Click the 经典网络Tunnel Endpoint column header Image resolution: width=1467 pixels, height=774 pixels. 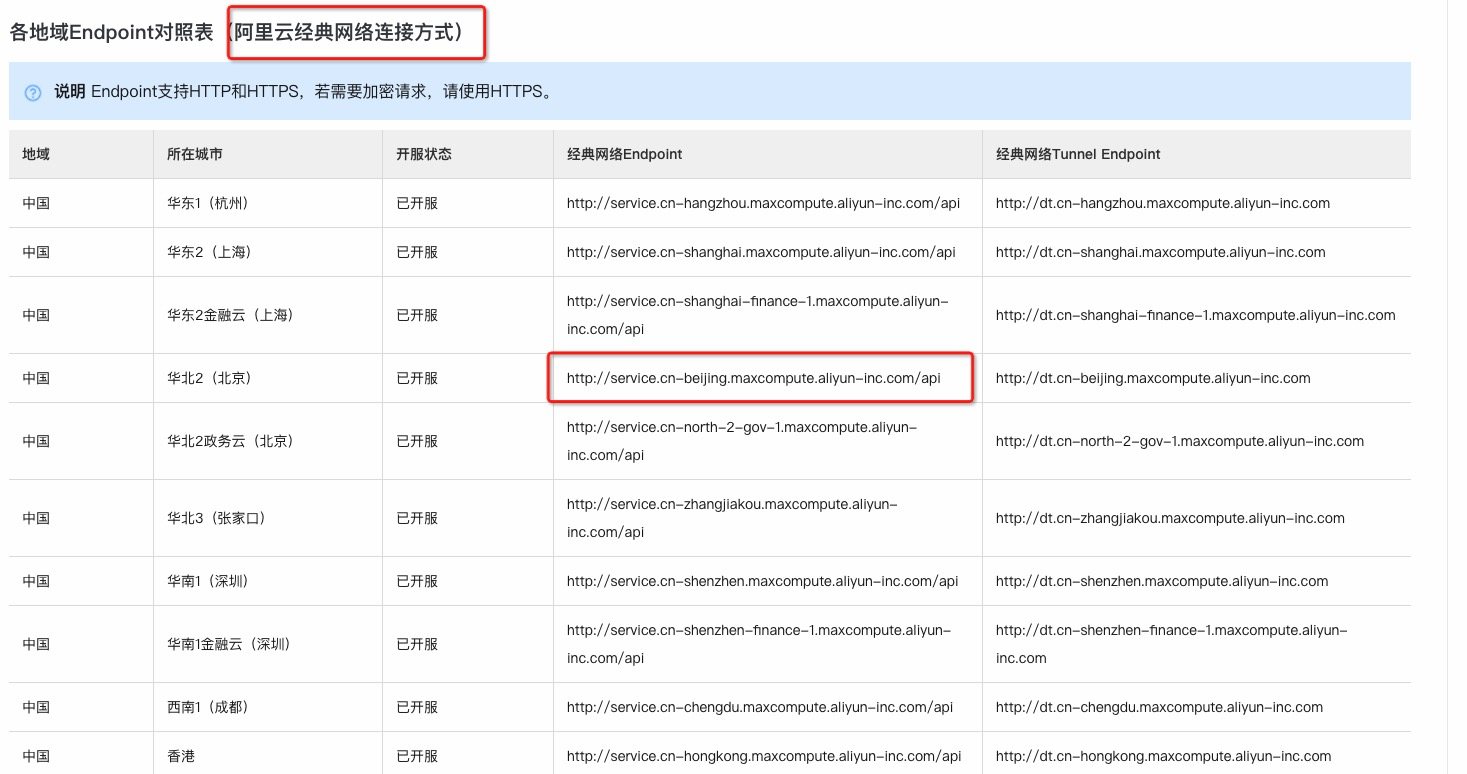pyautogui.click(x=1078, y=154)
